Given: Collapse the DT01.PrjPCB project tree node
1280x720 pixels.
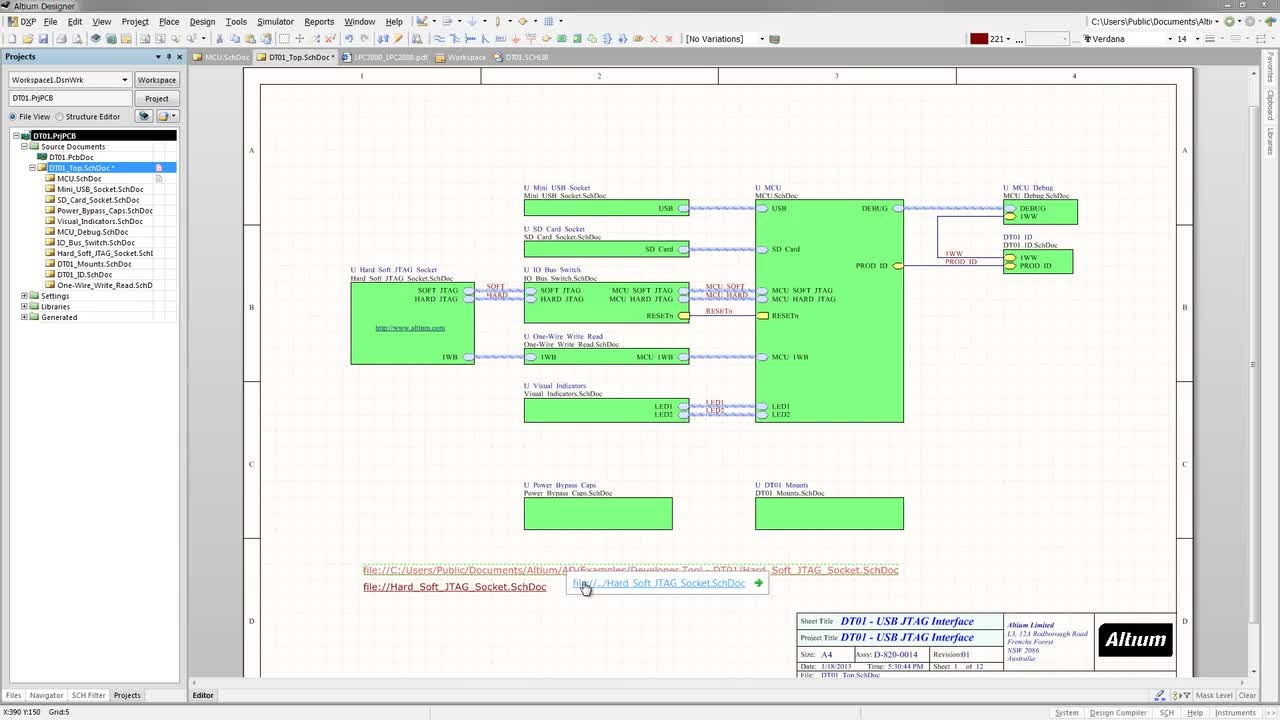Looking at the screenshot, I should tap(16, 136).
